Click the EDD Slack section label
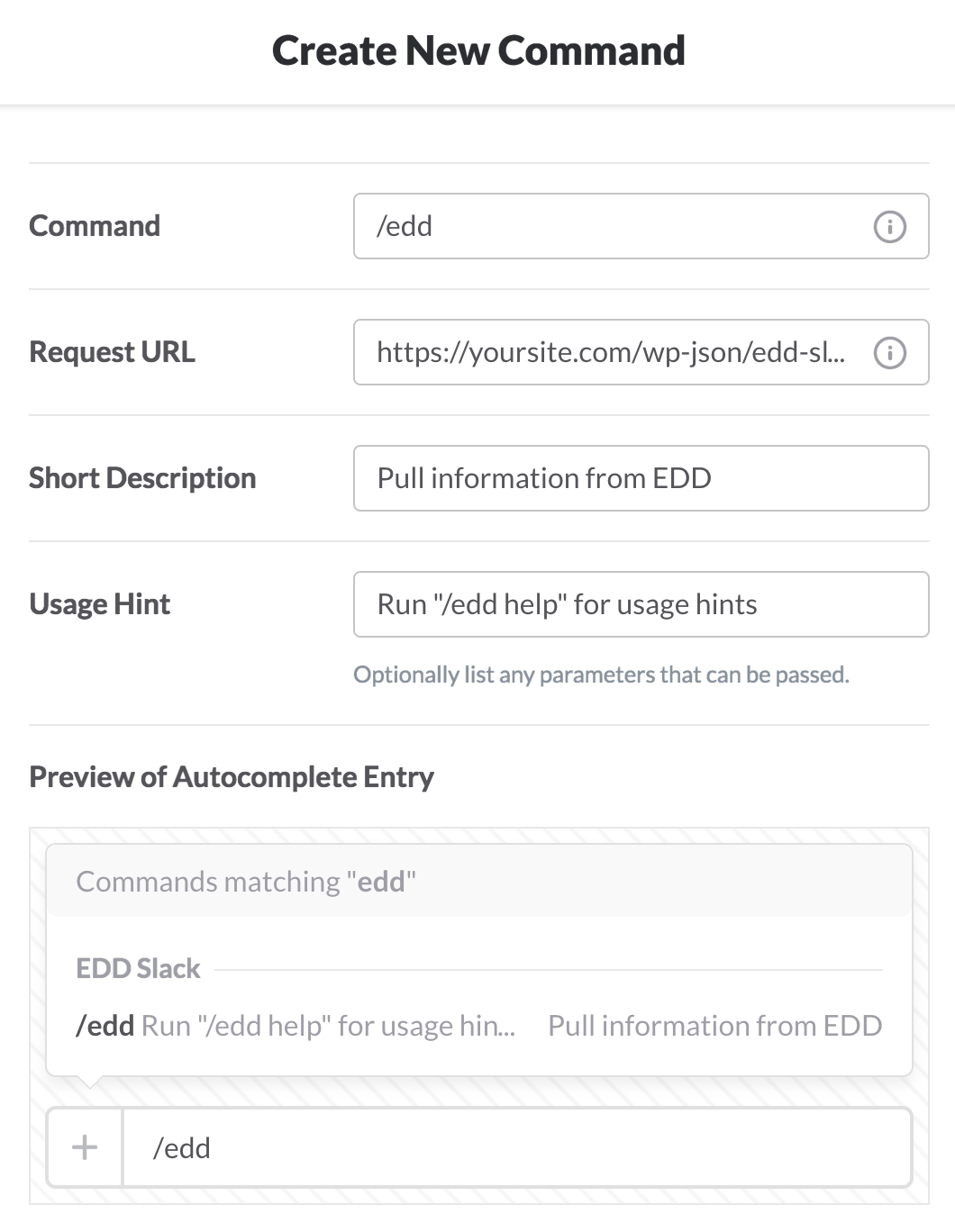The height and width of the screenshot is (1232, 955). point(138,969)
